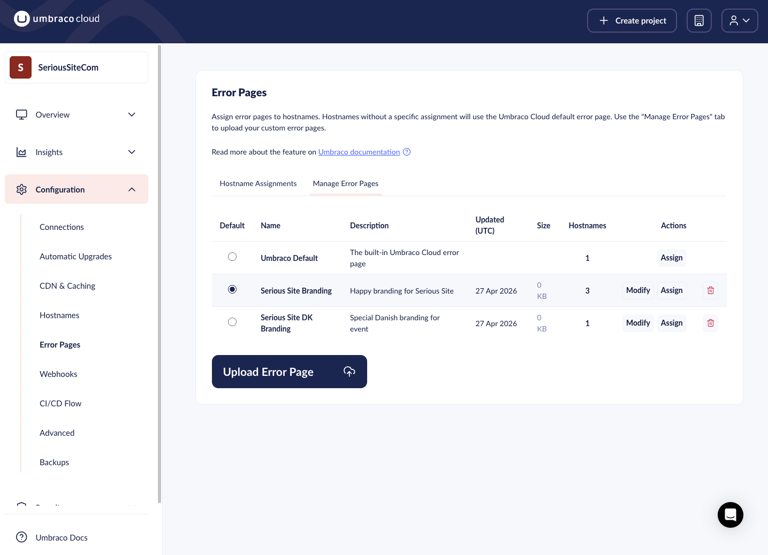The width and height of the screenshot is (768, 555).
Task: Select Error Pages in sidebar
Action: [60, 345]
